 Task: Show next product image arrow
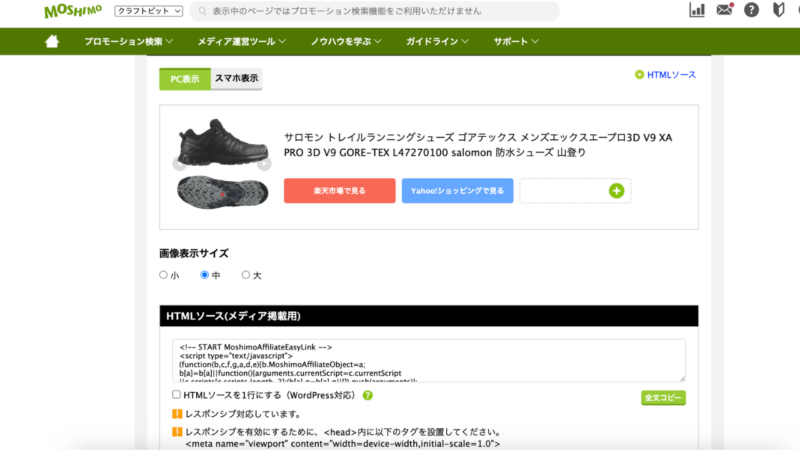pos(264,164)
